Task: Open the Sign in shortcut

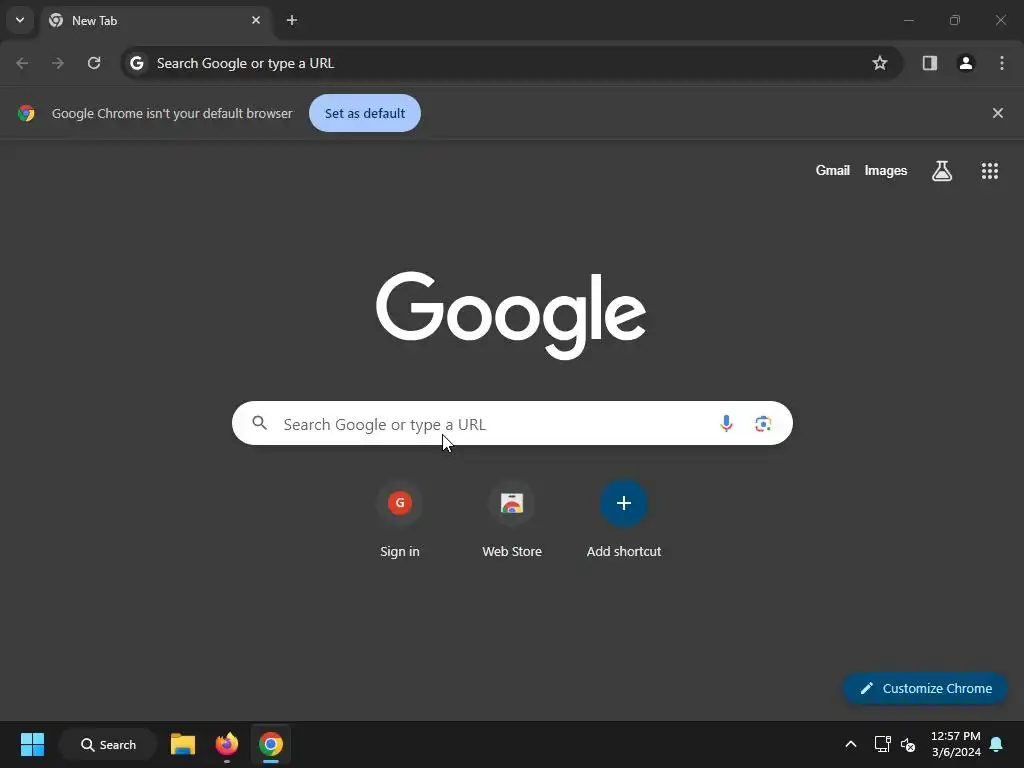Action: [x=400, y=519]
